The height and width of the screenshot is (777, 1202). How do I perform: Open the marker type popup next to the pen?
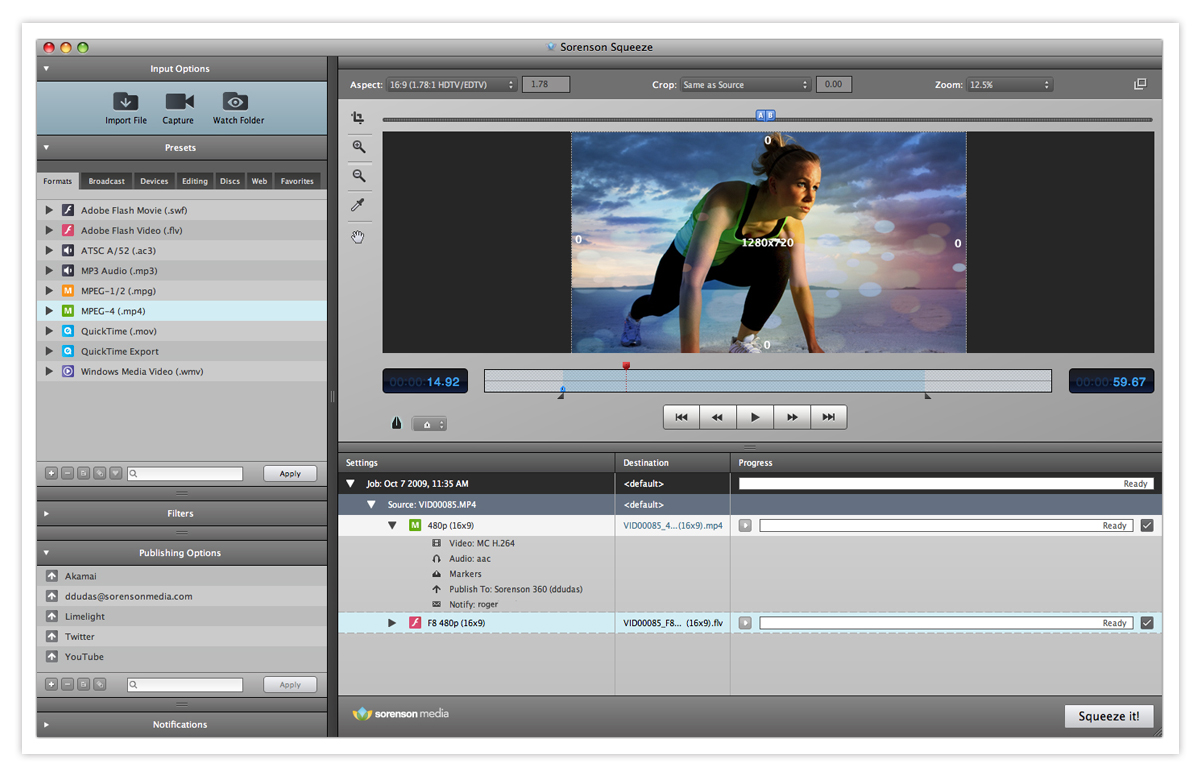coord(429,425)
